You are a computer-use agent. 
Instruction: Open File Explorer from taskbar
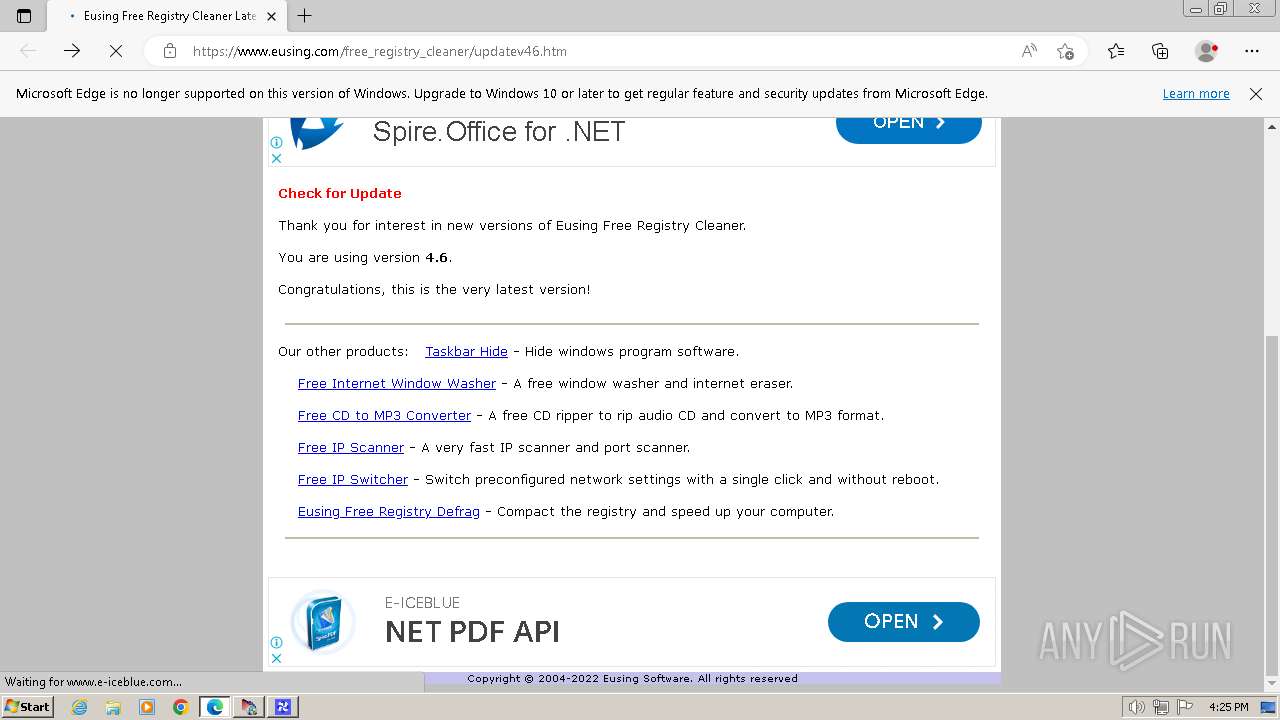(113, 707)
